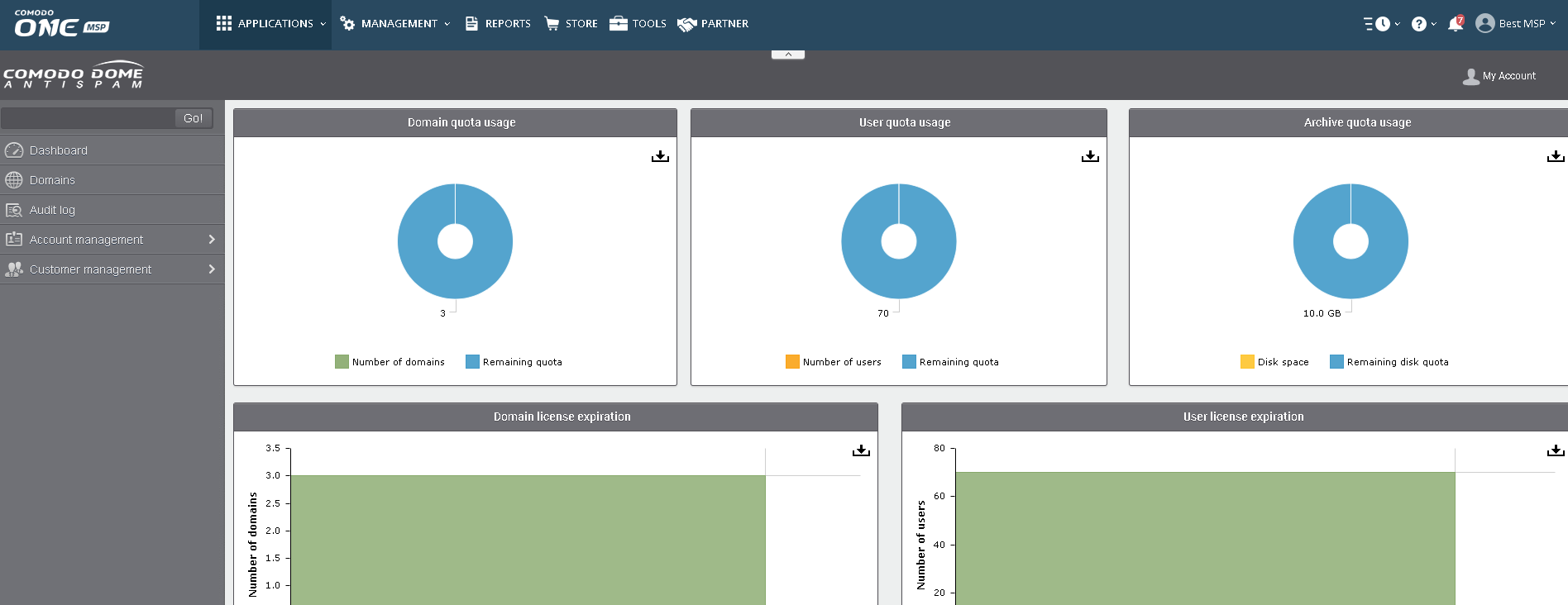Click the User license expiration header
This screenshot has height=605, width=1568.
(1235, 417)
